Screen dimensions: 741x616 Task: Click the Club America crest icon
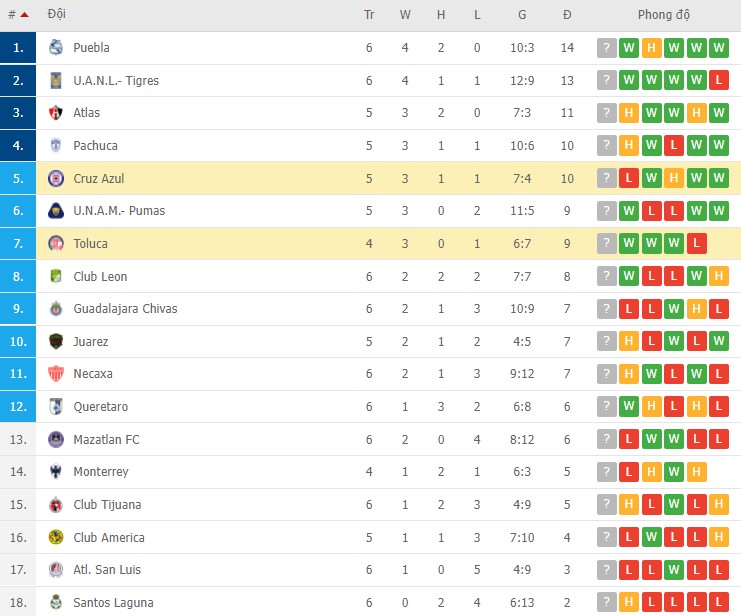[56, 538]
